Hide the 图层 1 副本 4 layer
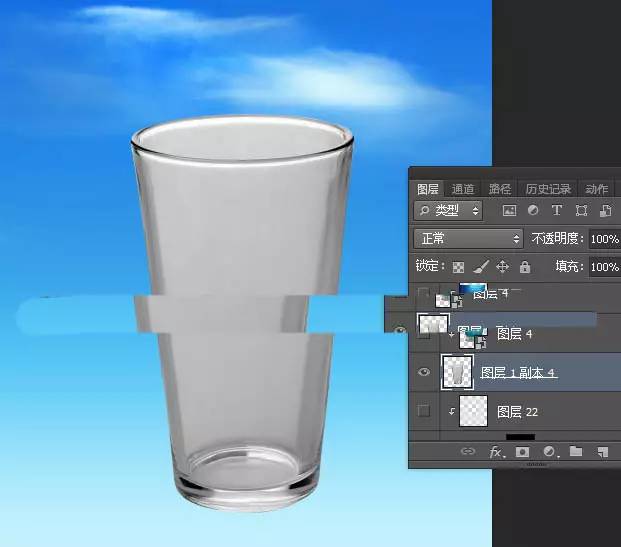This screenshot has width=621, height=547. (x=424, y=372)
